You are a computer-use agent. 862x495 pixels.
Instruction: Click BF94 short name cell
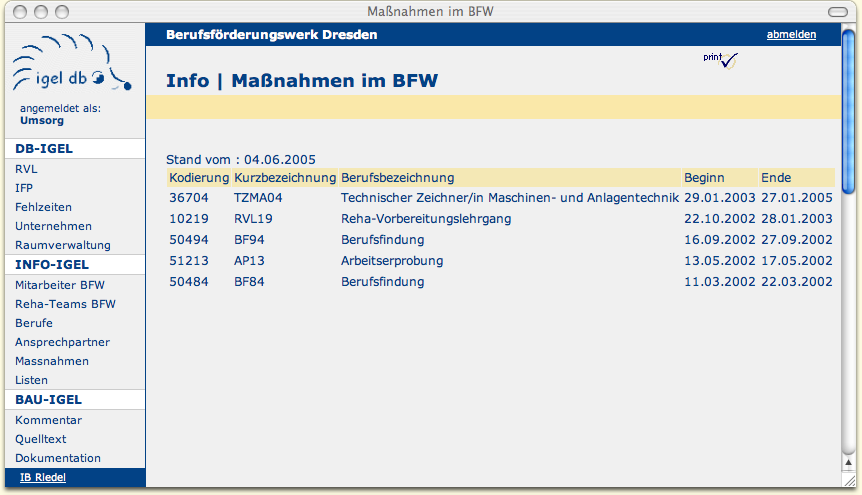click(249, 240)
